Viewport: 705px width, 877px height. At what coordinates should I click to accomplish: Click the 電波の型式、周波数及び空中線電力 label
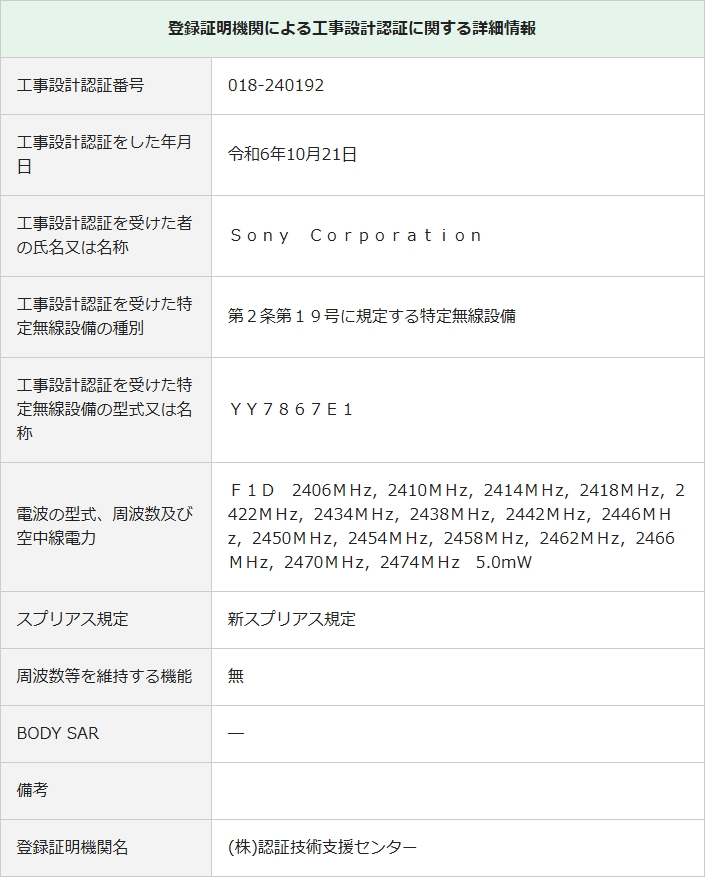pos(104,526)
